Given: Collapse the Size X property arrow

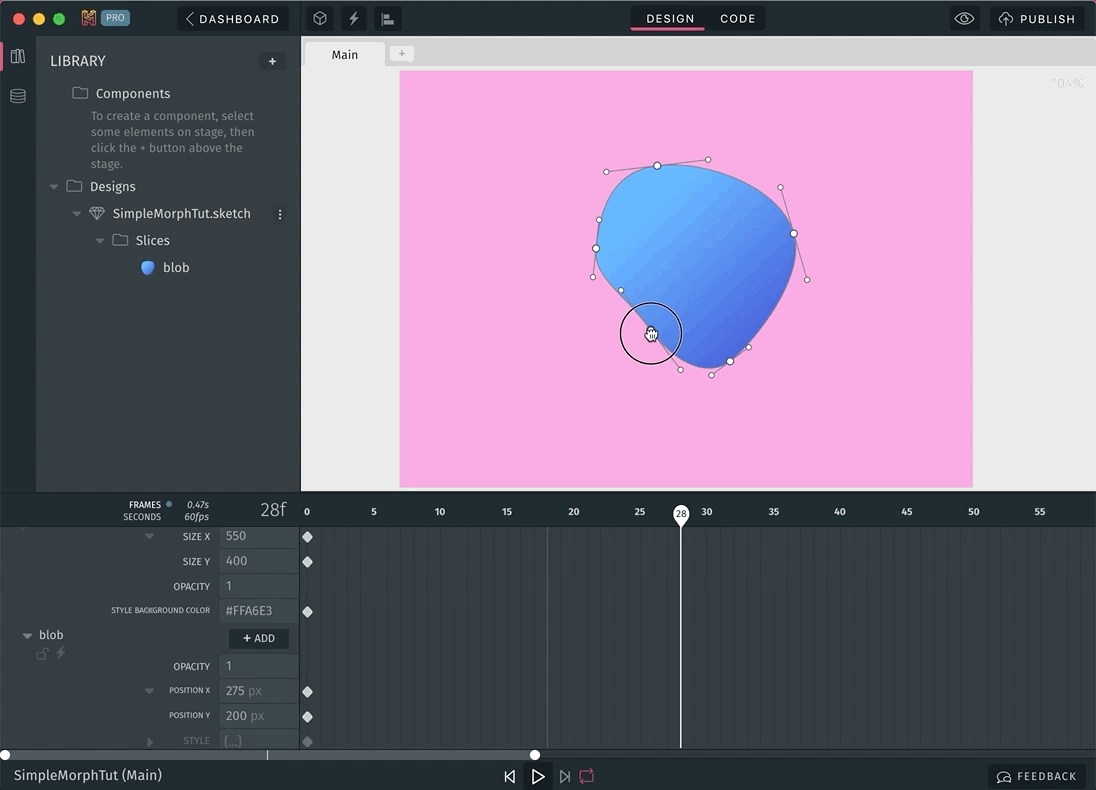Looking at the screenshot, I should (x=150, y=536).
